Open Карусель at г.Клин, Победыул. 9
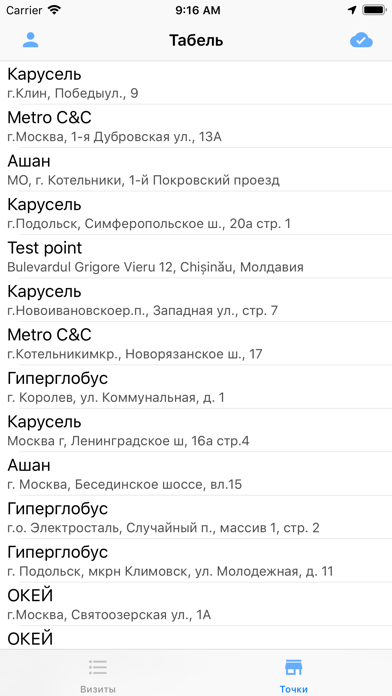This screenshot has width=392, height=696. pos(196,83)
